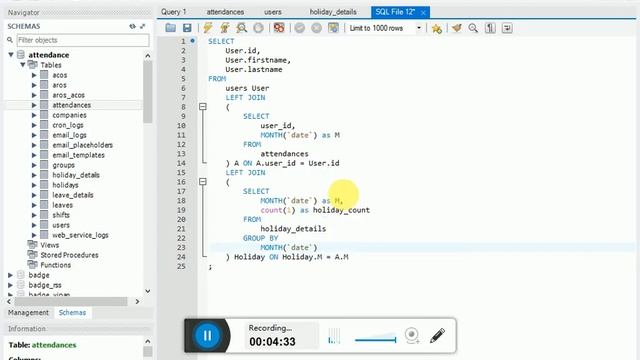Viewport: 640px width, 360px height.
Task: Collapse the code fold at line 16
Action: click(x=203, y=182)
